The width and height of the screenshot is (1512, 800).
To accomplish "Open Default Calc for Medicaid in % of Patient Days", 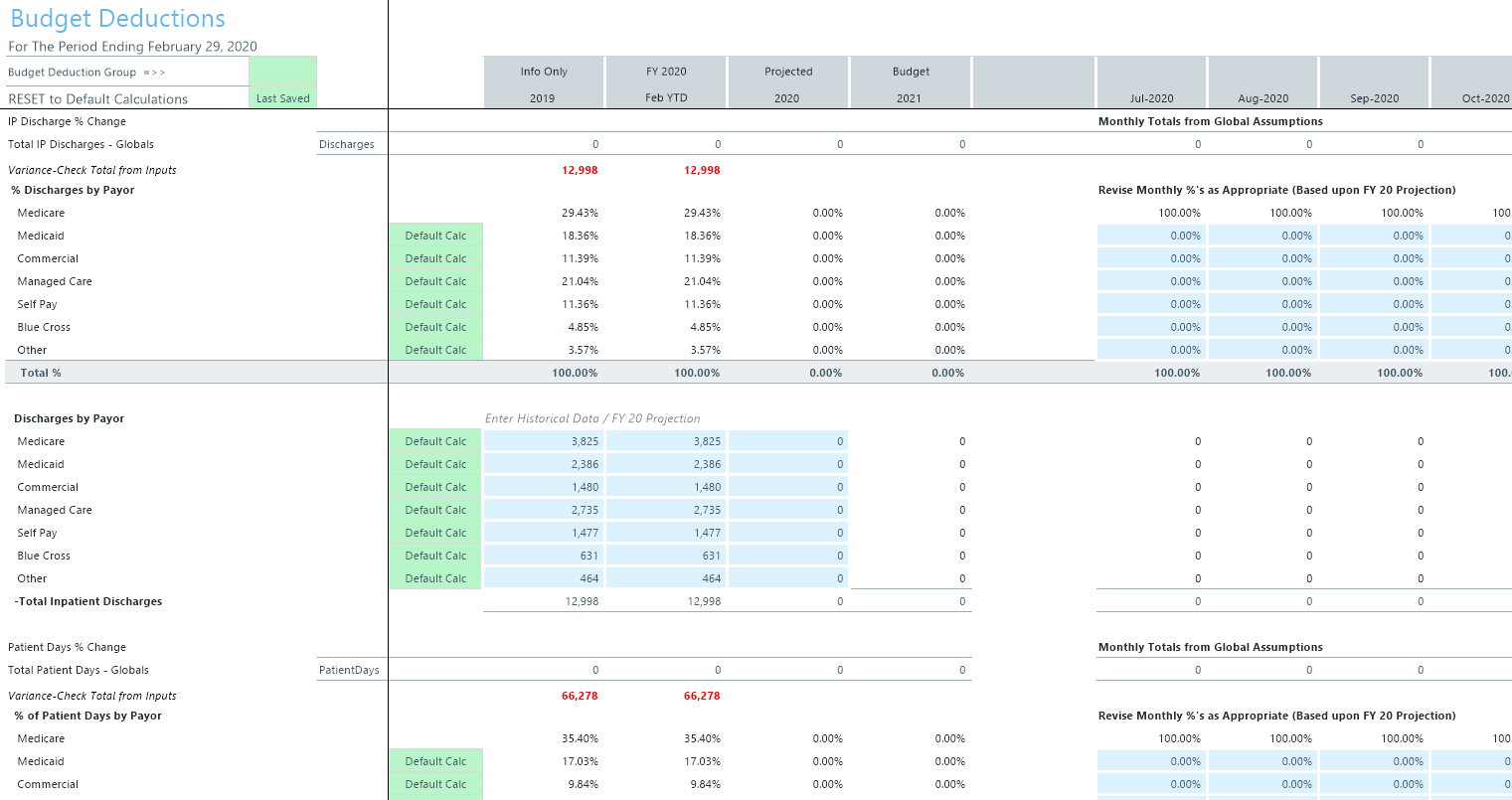I will 435,761.
